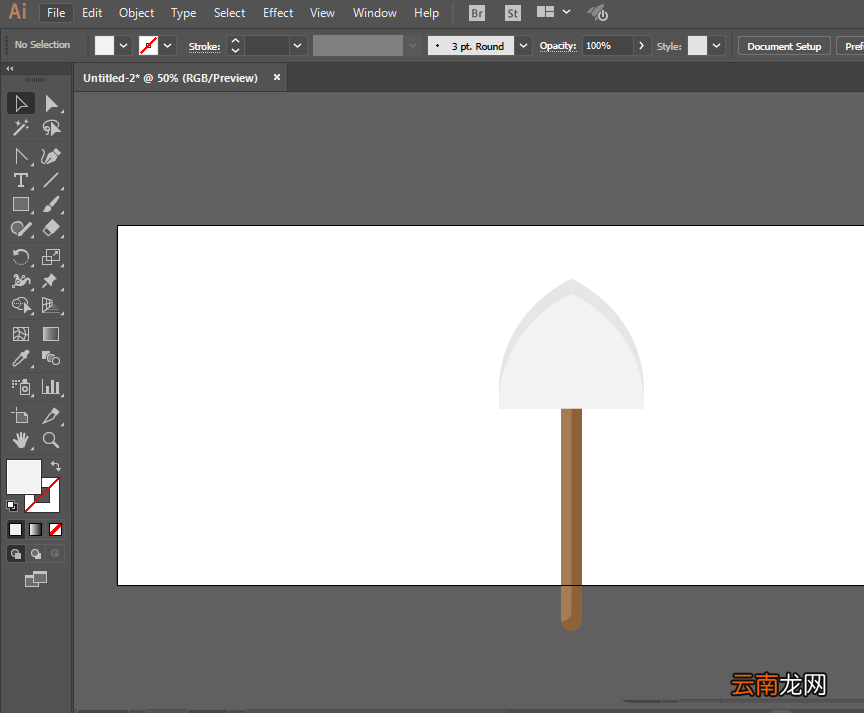The width and height of the screenshot is (864, 713).
Task: Click the large fill color swatch
Action: [24, 477]
